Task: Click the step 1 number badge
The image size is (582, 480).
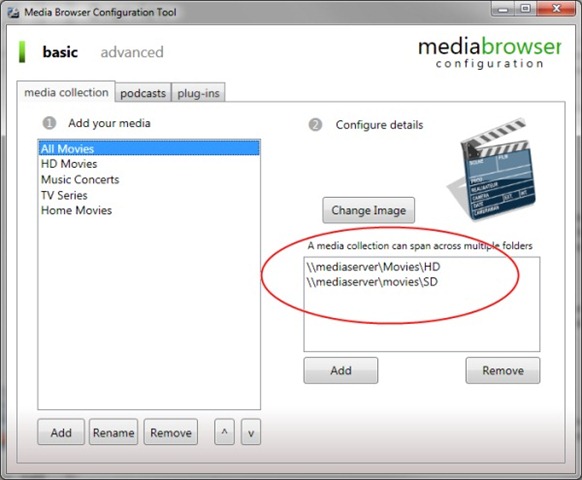Action: 49,123
